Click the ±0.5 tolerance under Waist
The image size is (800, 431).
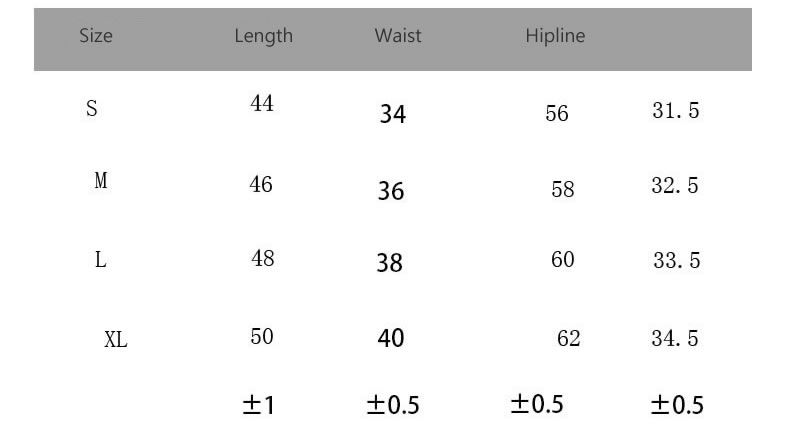[393, 405]
